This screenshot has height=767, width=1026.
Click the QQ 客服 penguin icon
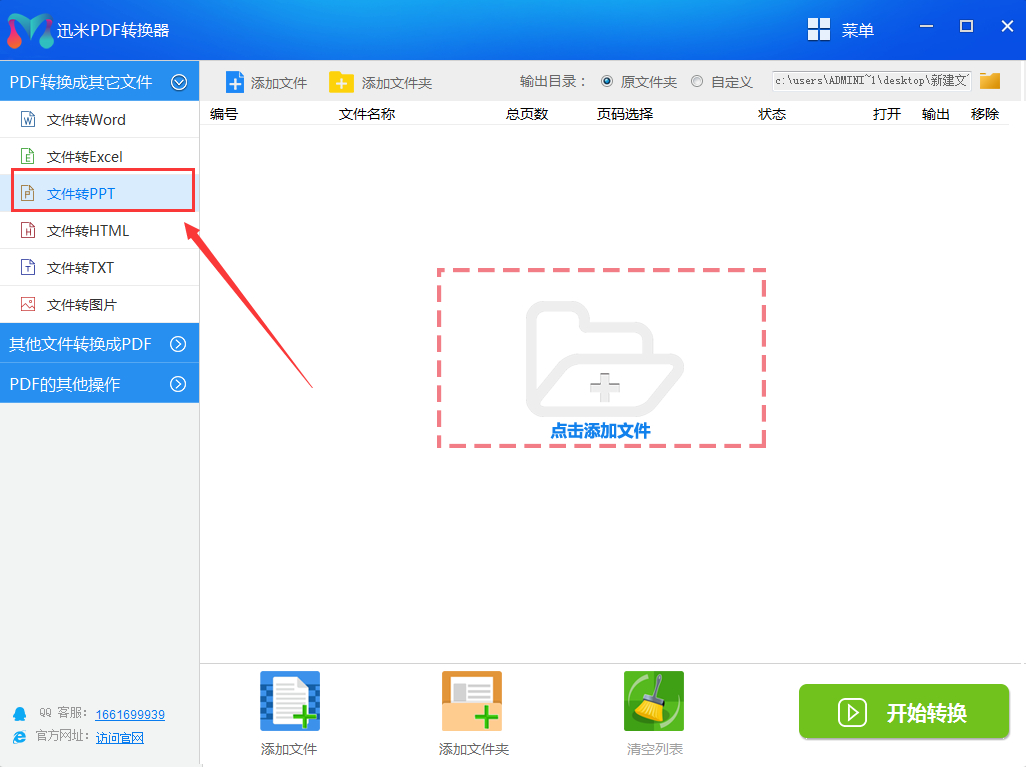[19, 714]
